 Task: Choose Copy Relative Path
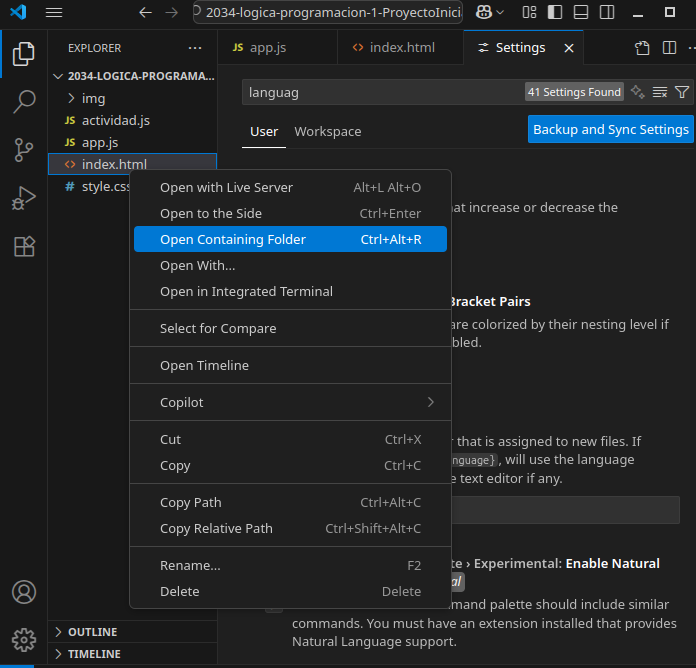coord(290,529)
